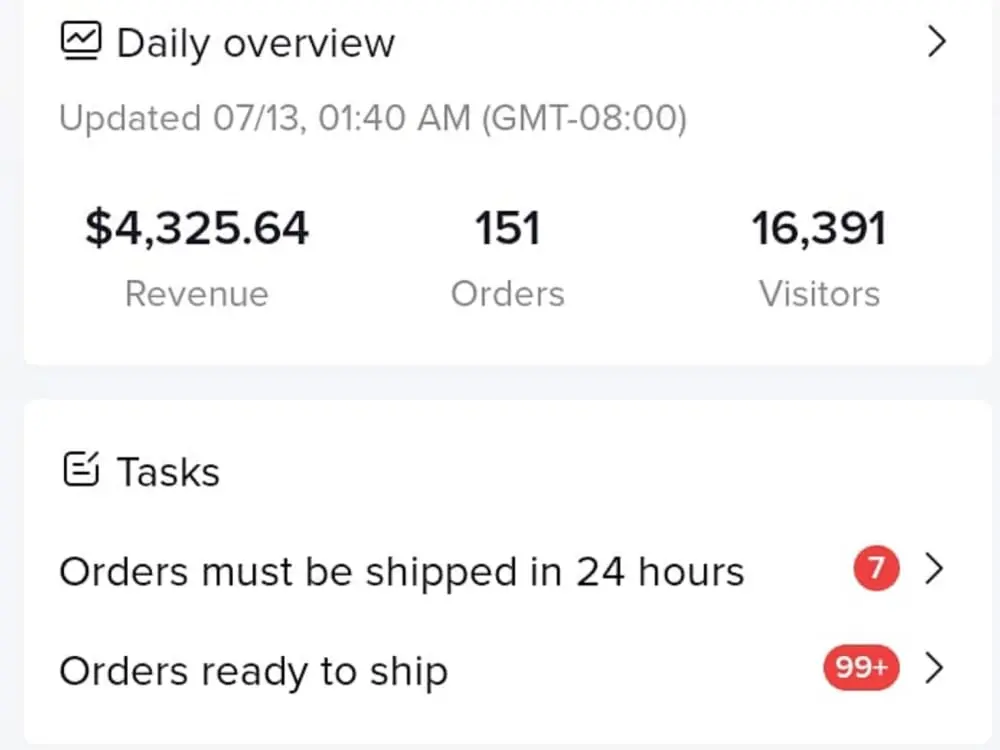Select the Visitors label

[819, 294]
